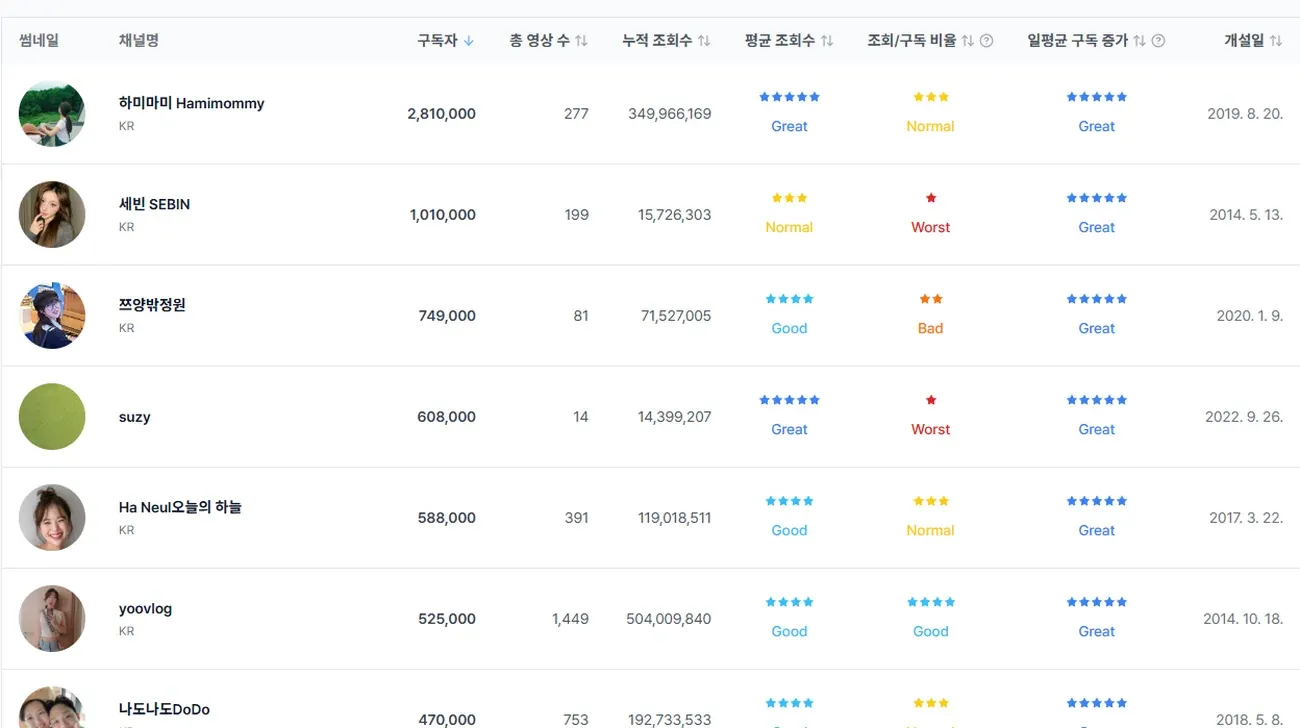Click the Normal rating in the SEBIN row
The image size is (1300, 728).
point(789,227)
